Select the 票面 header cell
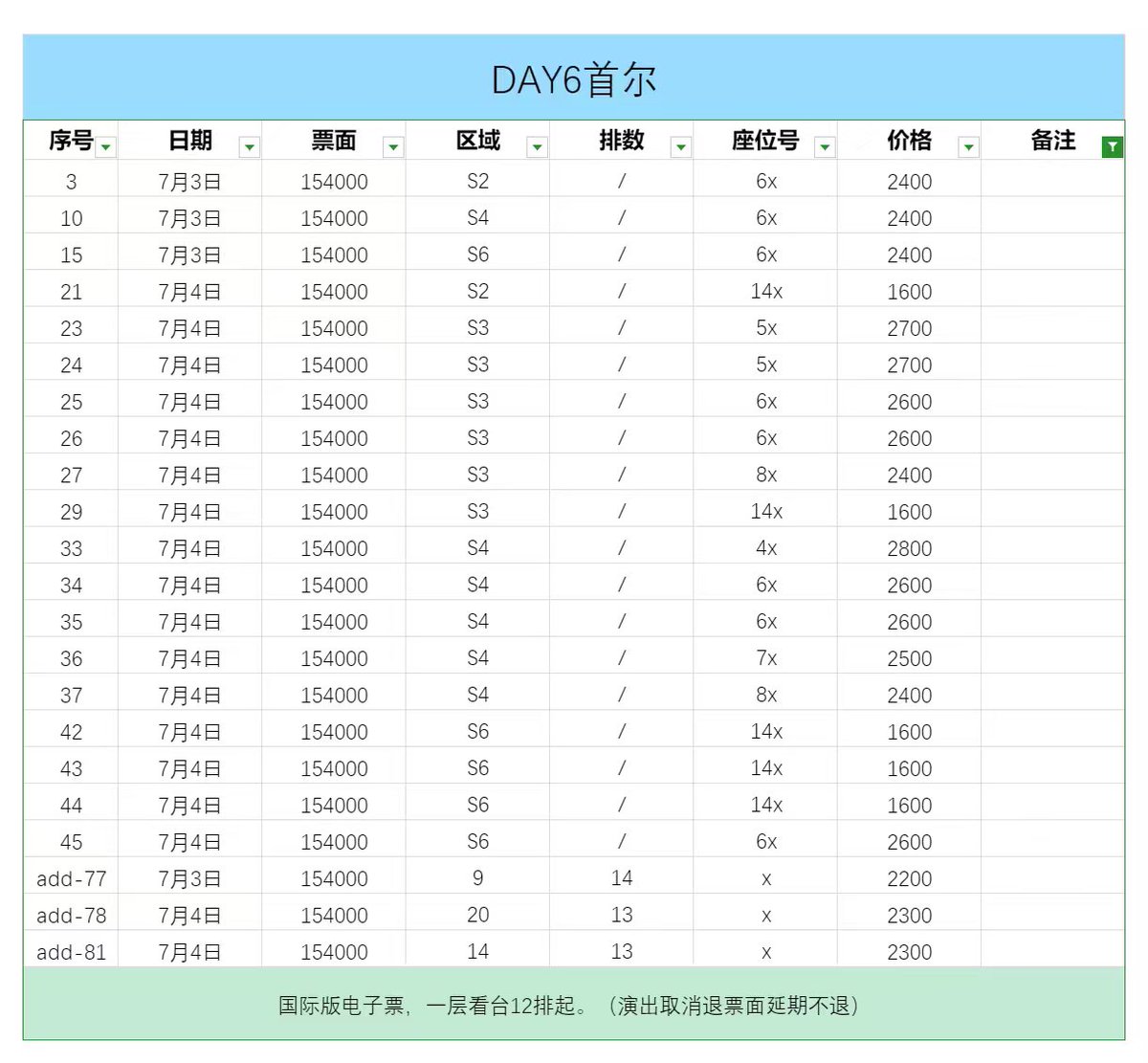Image resolution: width=1148 pixels, height=1063 pixels. point(334,141)
